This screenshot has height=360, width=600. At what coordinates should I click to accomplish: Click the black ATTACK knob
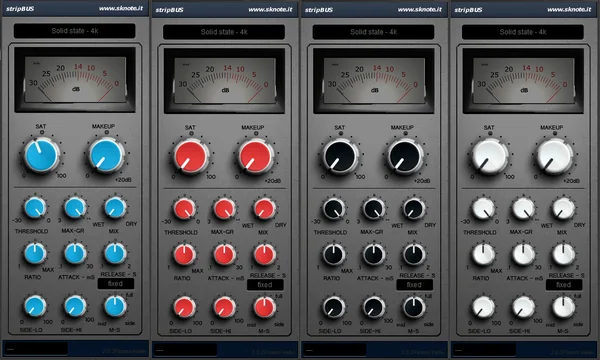373,254
